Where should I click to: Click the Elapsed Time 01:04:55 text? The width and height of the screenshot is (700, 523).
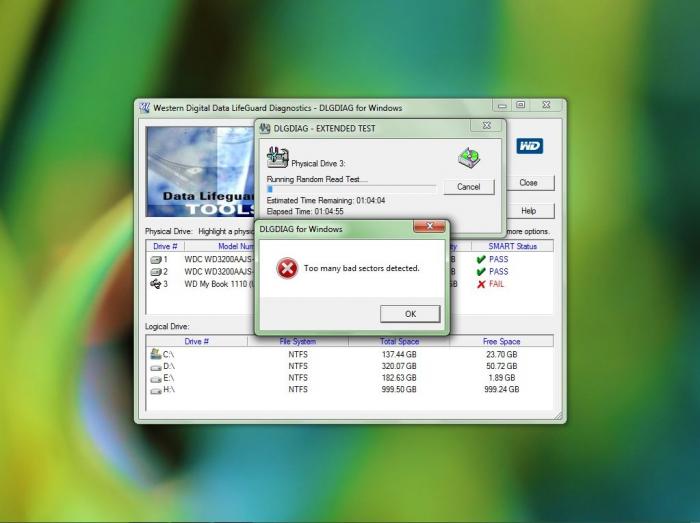pyautogui.click(x=305, y=212)
